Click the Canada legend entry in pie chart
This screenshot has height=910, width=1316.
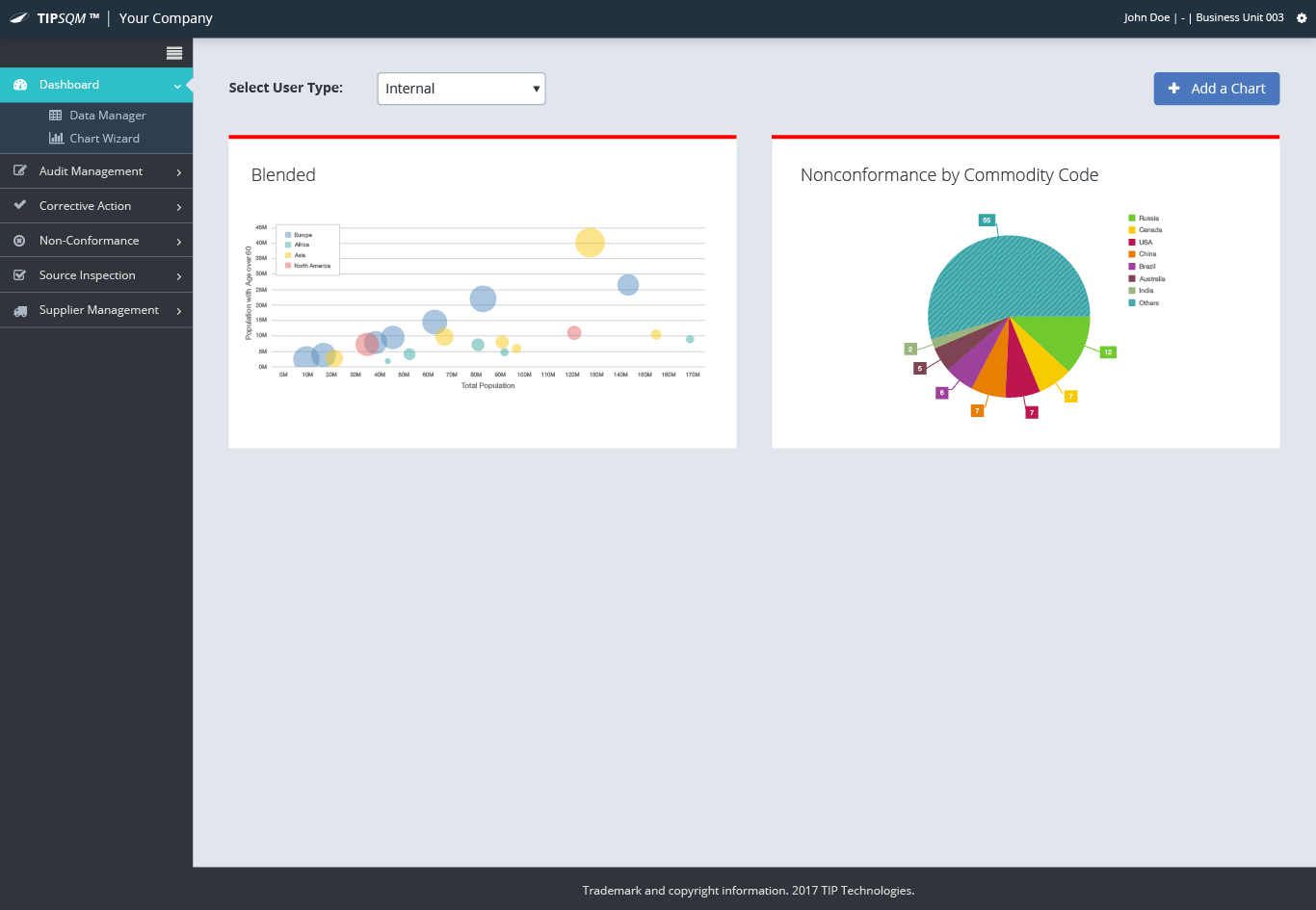pos(1145,230)
